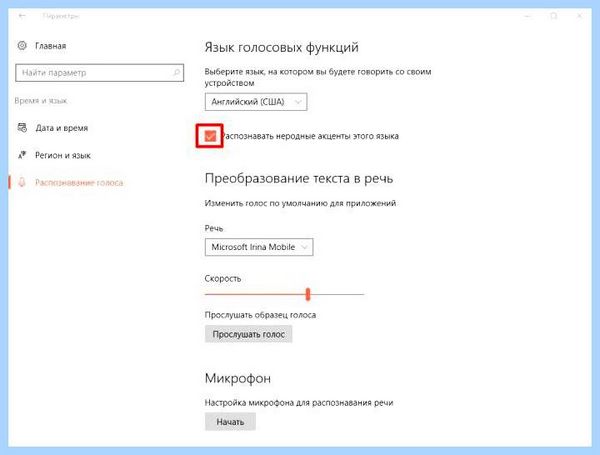Image resolution: width=600 pixels, height=455 pixels.
Task: Click the Прослушать голос button
Action: click(249, 334)
